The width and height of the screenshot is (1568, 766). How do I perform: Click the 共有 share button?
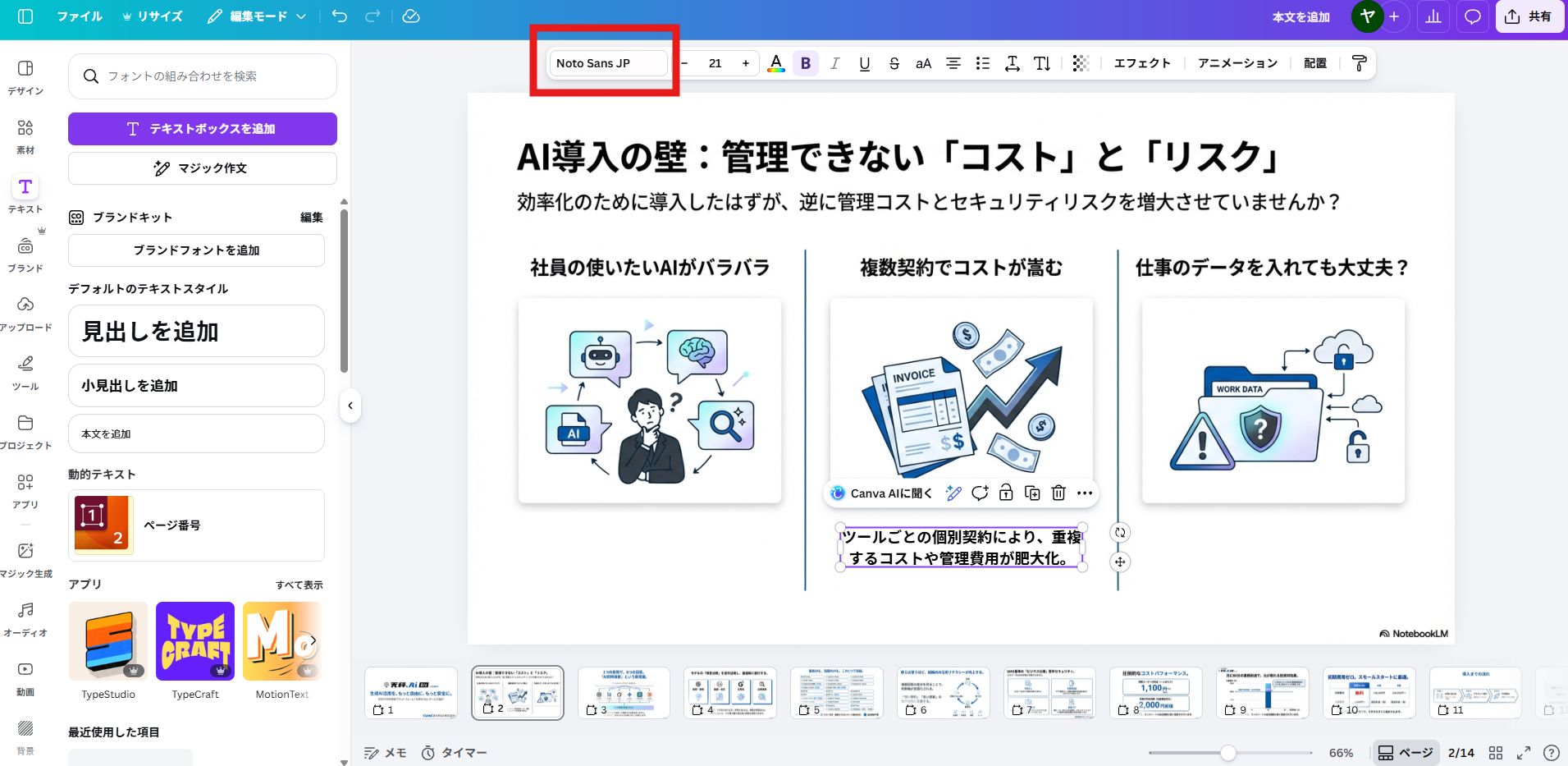tap(1529, 16)
